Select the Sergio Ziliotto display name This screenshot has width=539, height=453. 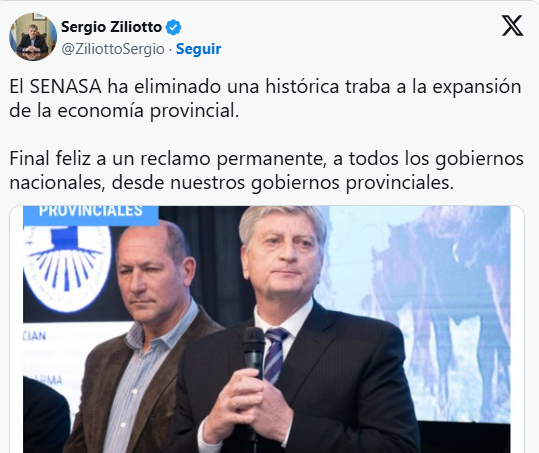point(111,27)
